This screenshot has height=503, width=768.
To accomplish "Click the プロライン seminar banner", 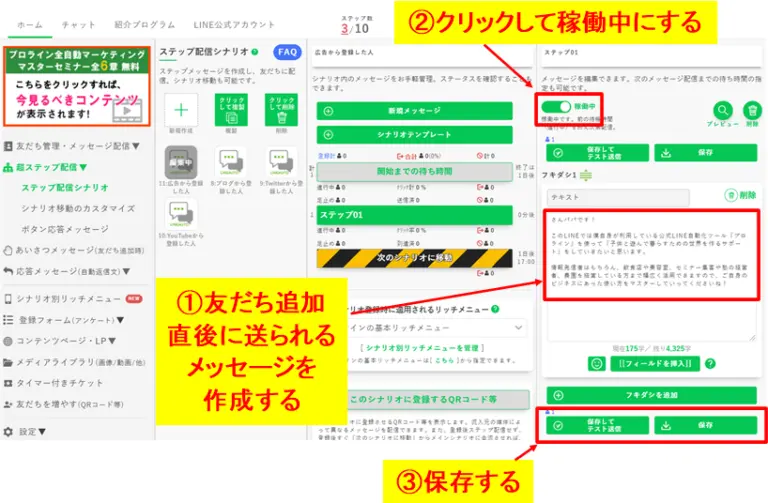I will point(77,86).
